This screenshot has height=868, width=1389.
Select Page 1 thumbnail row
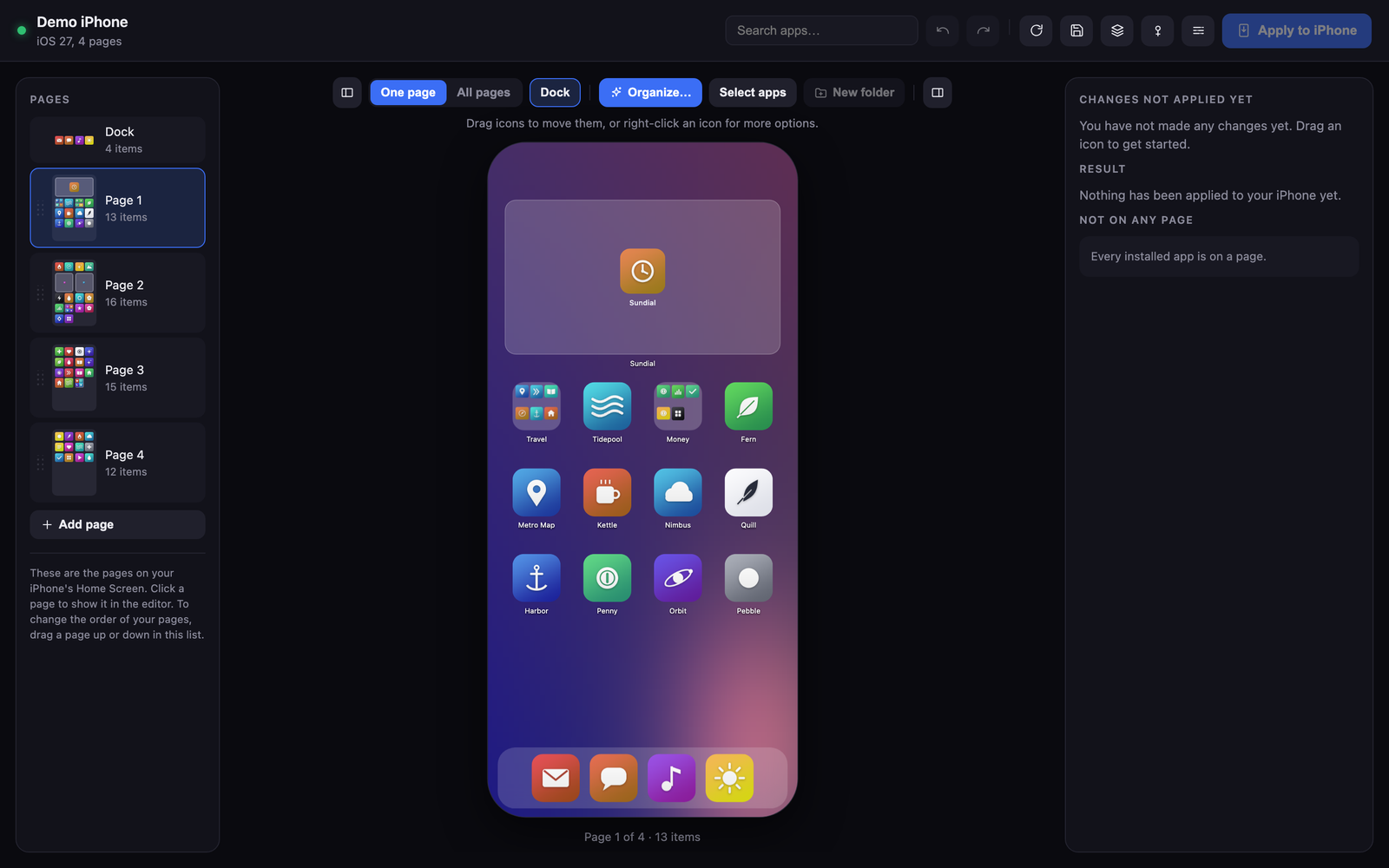point(117,208)
